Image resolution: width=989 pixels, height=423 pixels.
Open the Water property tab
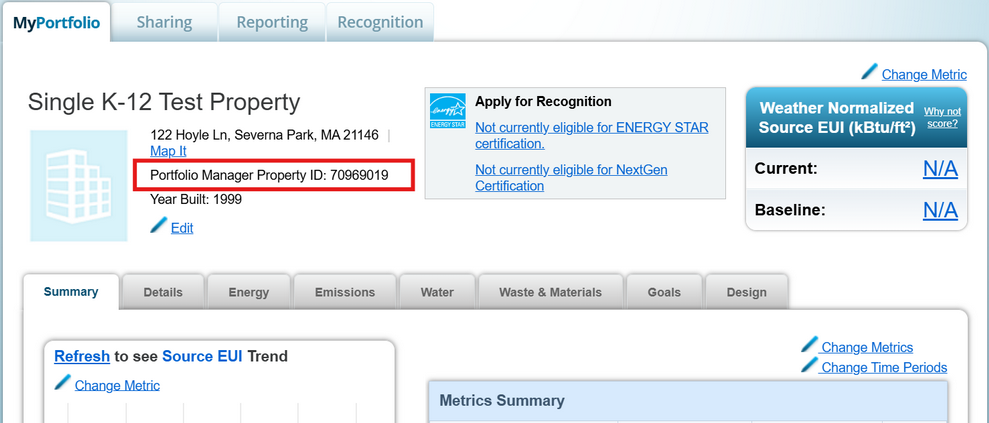pos(437,293)
